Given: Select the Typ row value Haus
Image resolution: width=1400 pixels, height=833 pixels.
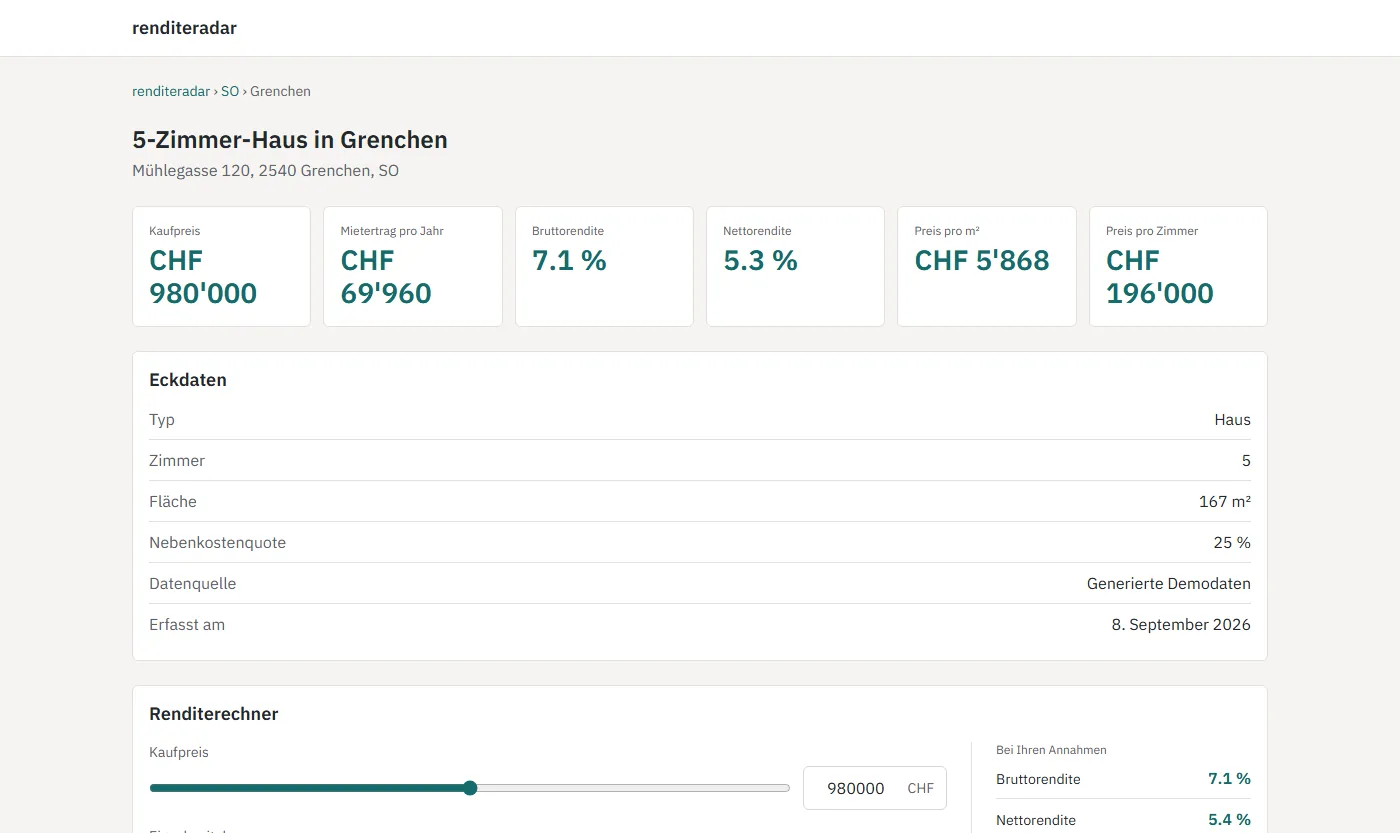Looking at the screenshot, I should [x=1232, y=420].
